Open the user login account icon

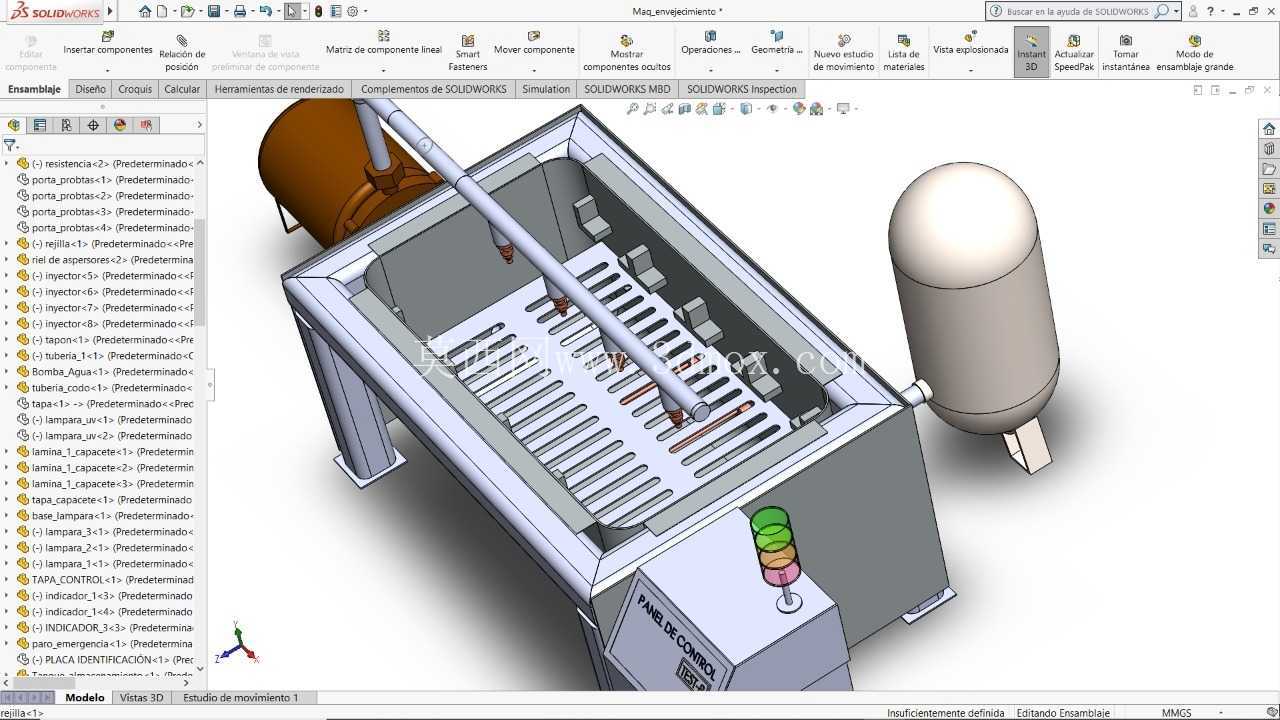pos(1192,11)
